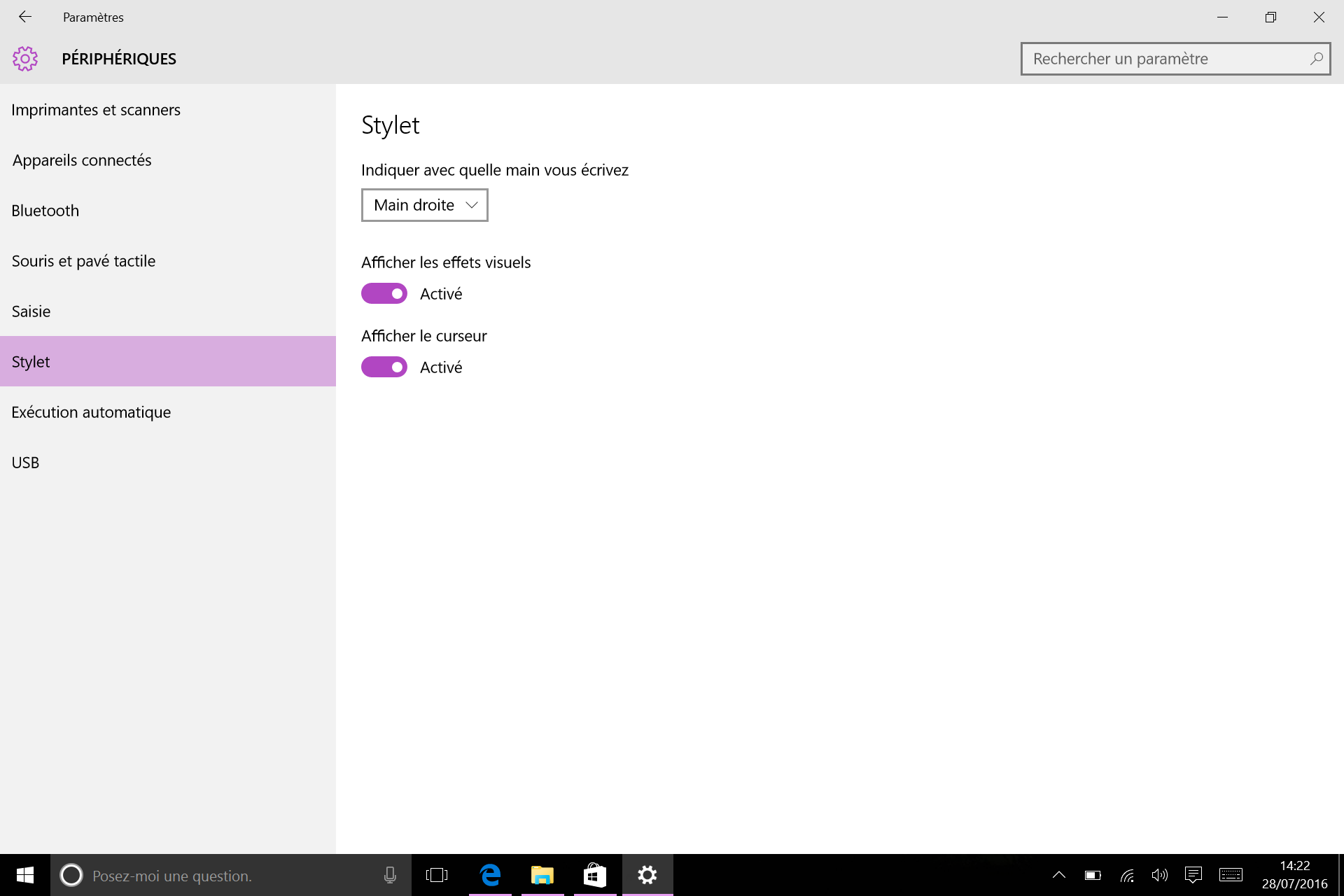Viewport: 1344px width, 896px height.
Task: Open File Explorer from the taskbar
Action: coord(542,875)
